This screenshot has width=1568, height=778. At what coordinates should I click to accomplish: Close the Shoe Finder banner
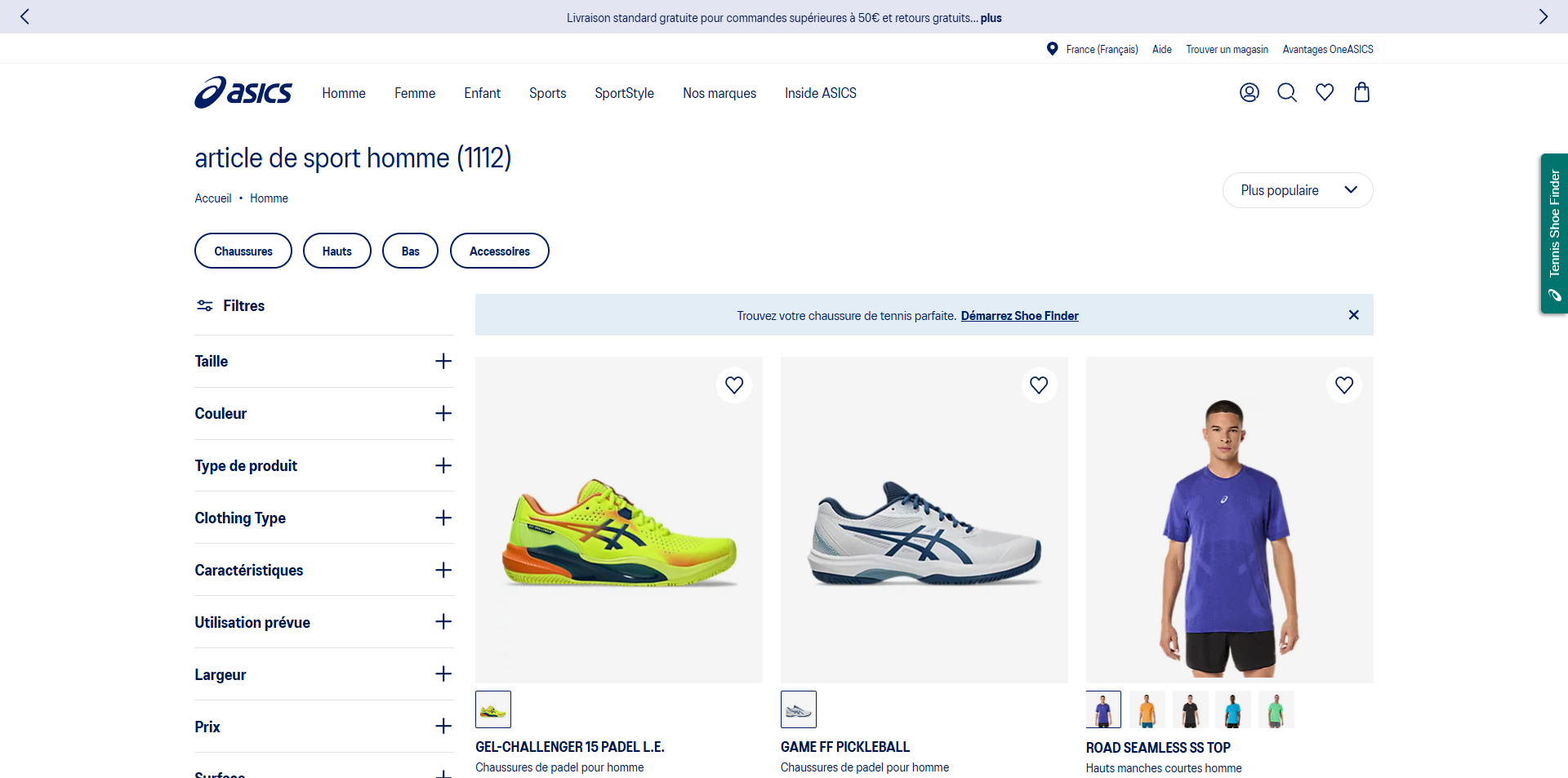click(x=1353, y=315)
